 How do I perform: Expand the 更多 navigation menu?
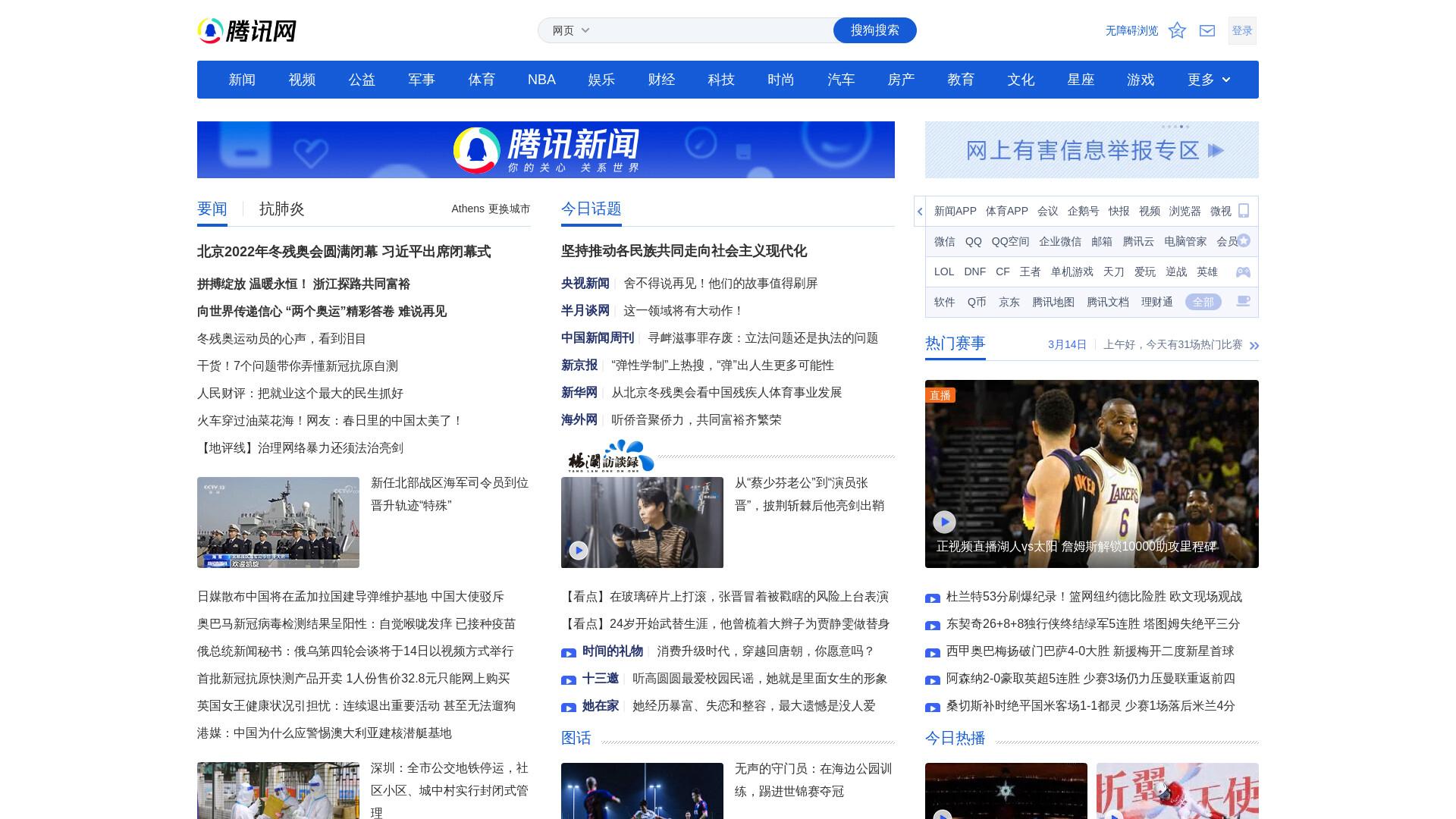[x=1209, y=80]
